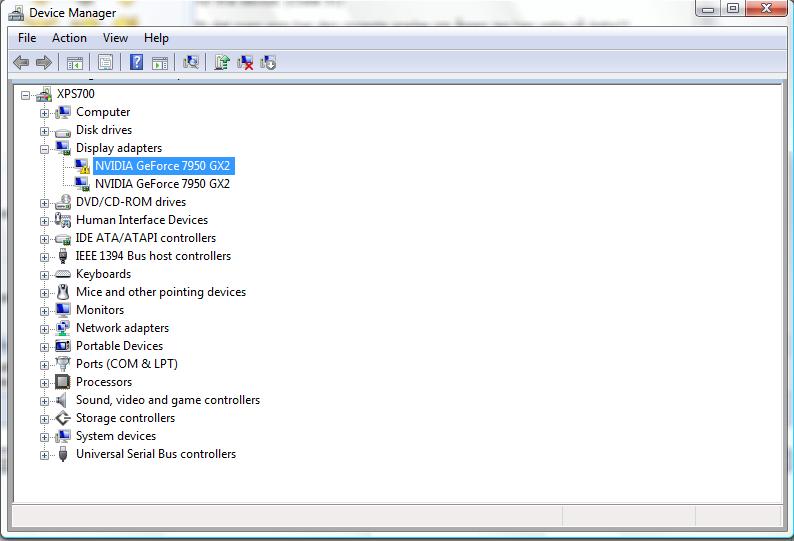Expand the Network adapters node
The height and width of the screenshot is (541, 794).
pyautogui.click(x=45, y=329)
